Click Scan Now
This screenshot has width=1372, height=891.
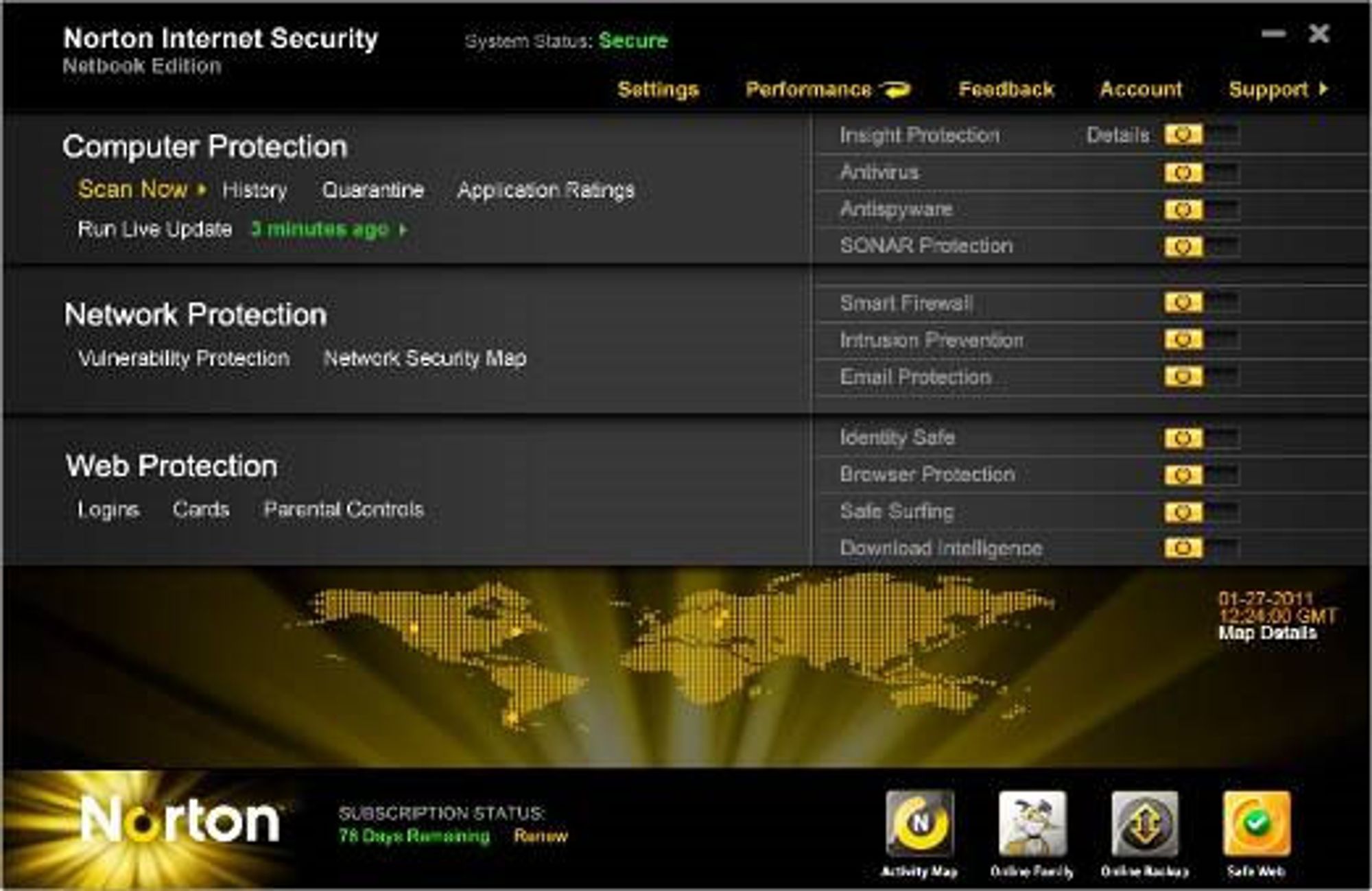(x=132, y=189)
